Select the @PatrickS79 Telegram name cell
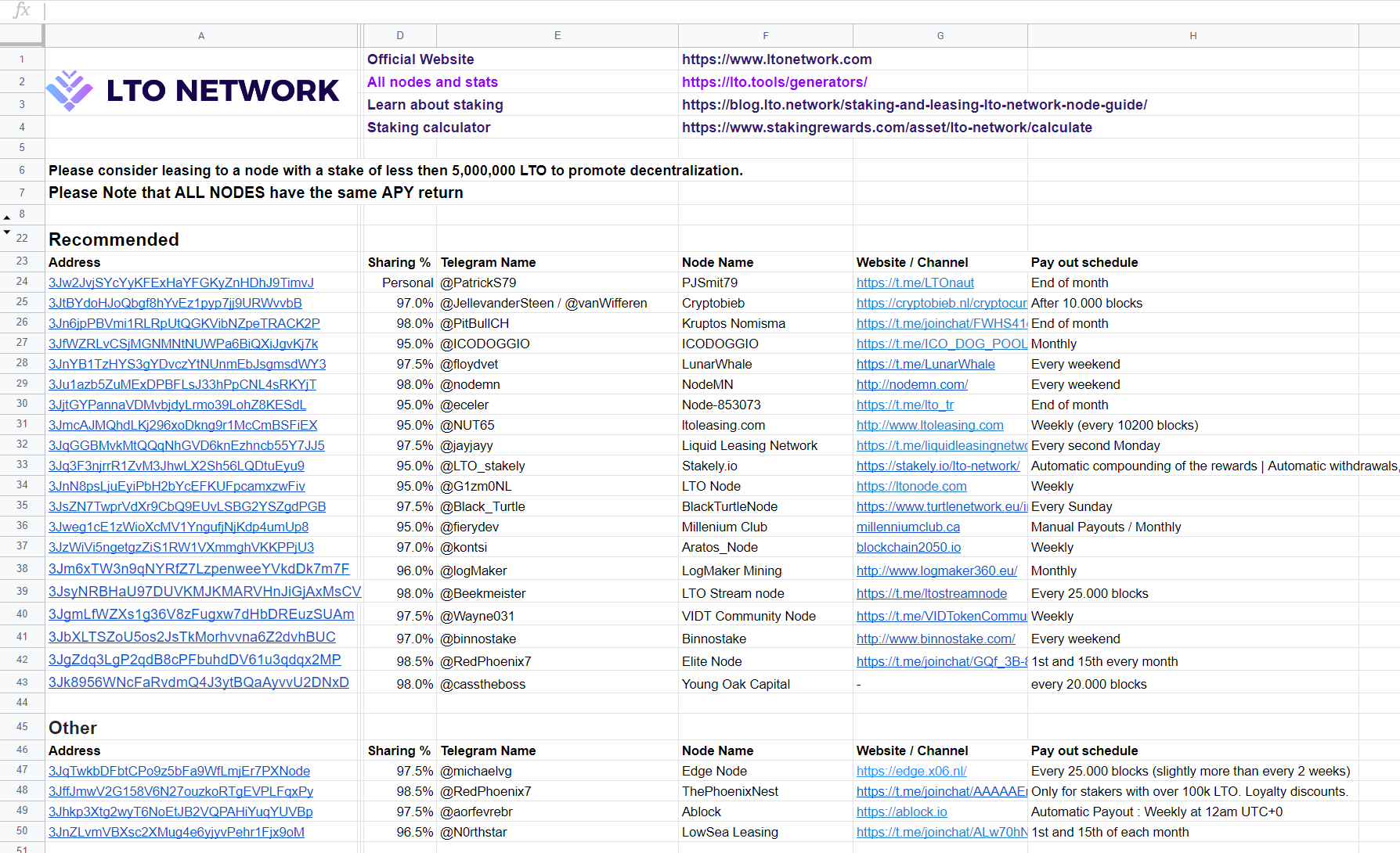This screenshot has width=1400, height=853. pyautogui.click(x=557, y=283)
